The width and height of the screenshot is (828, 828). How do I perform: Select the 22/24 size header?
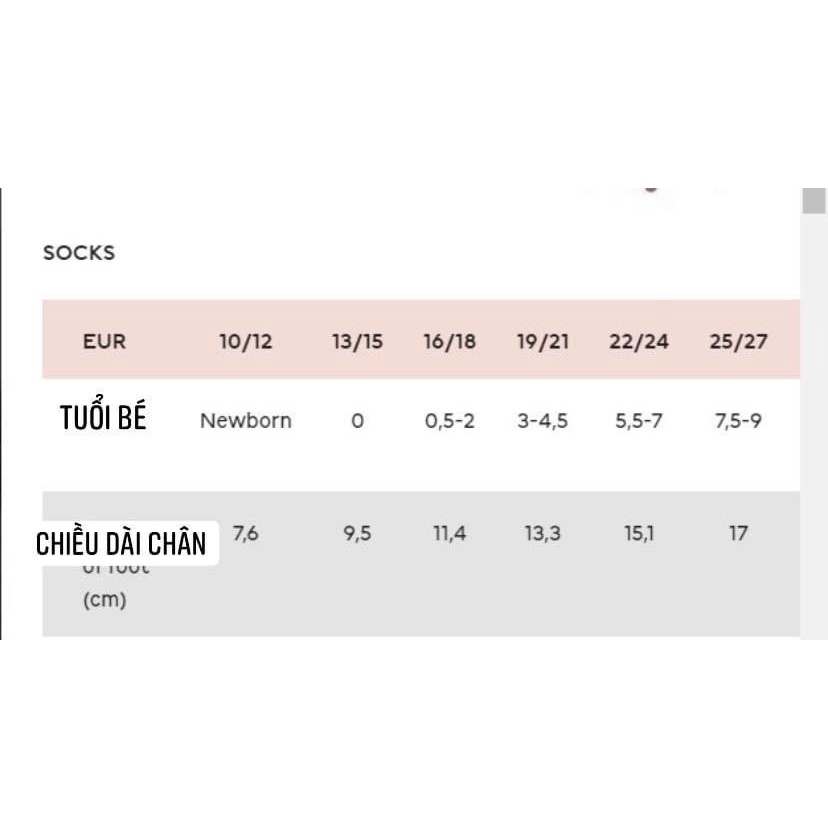click(x=638, y=341)
